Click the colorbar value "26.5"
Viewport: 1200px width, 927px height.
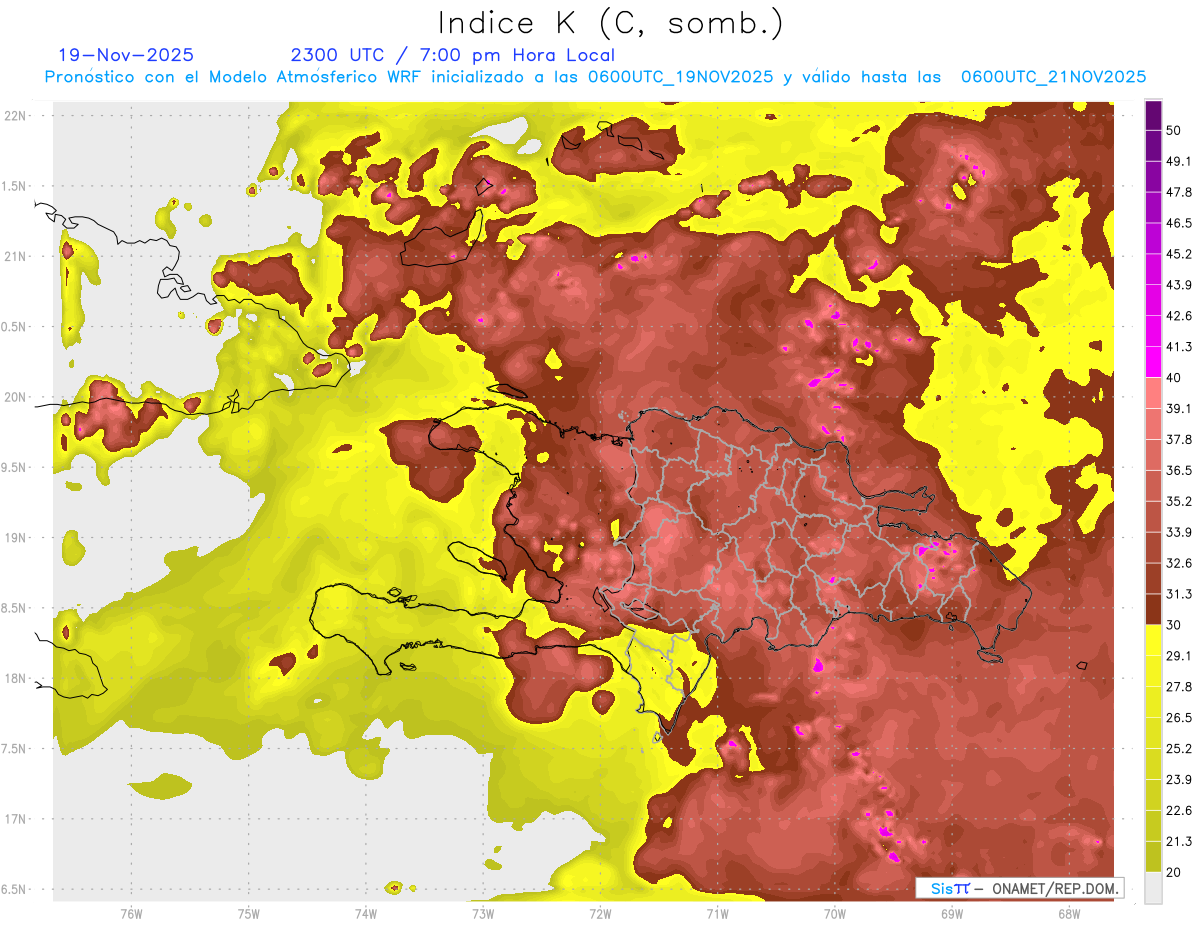pos(1179,717)
